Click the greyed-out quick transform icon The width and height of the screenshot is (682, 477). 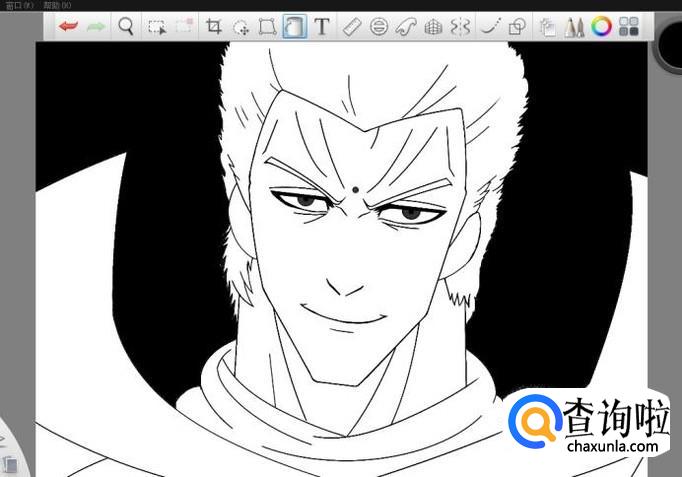(x=184, y=26)
